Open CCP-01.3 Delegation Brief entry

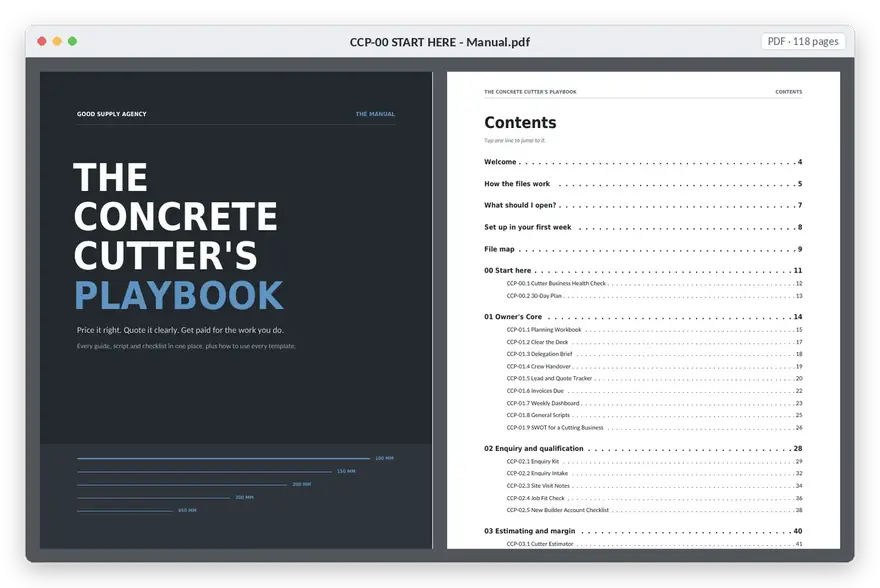[x=654, y=354]
